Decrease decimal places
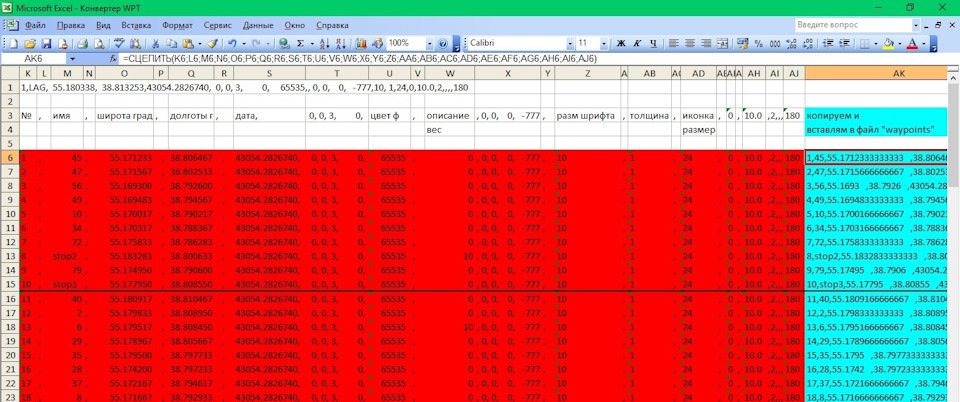This screenshot has height=402, width=960. pyautogui.click(x=808, y=43)
